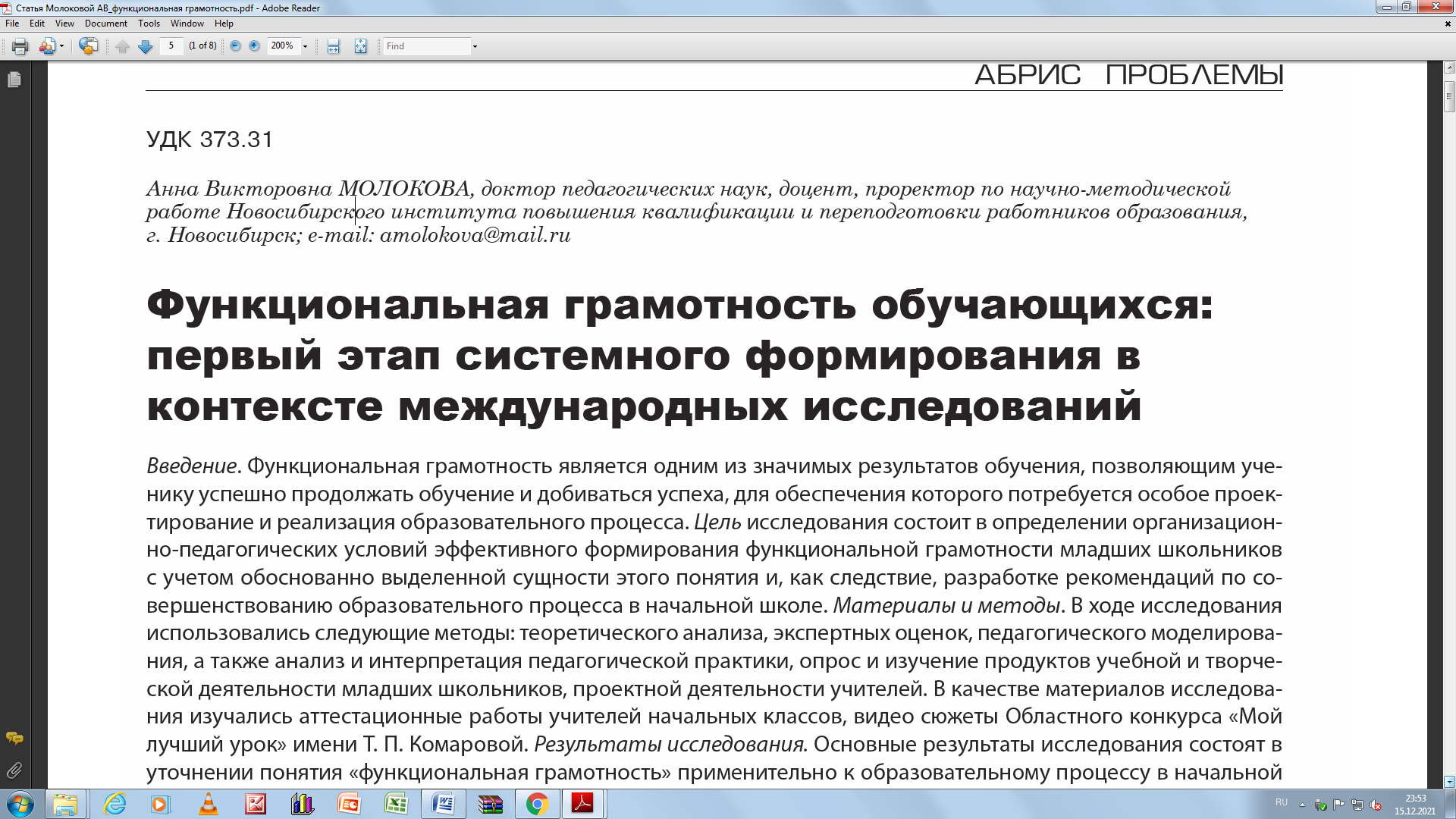The height and width of the screenshot is (819, 1456).
Task: Open the Comments panel in sidebar
Action: pos(14,738)
